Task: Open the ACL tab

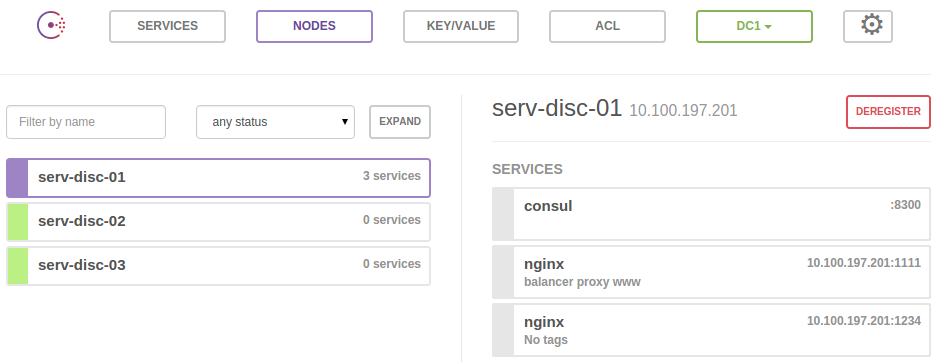Action: [607, 26]
